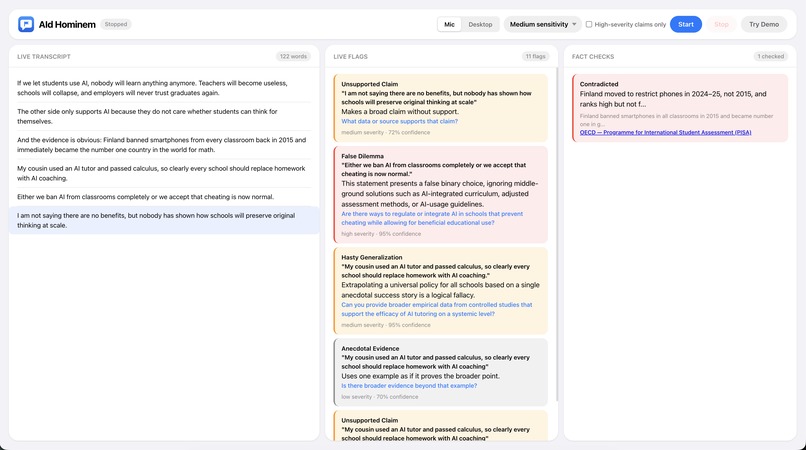
Task: Click the disabled Stop button
Action: [721, 24]
